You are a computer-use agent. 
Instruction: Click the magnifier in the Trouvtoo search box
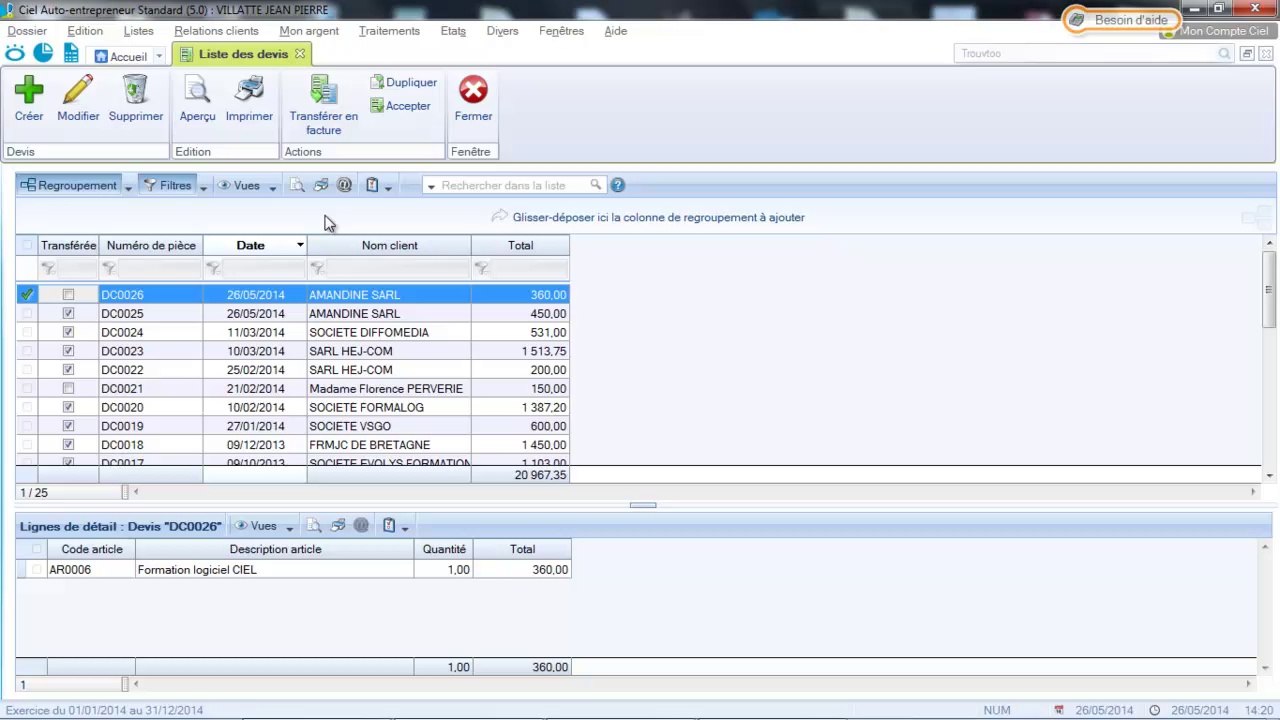point(1225,54)
